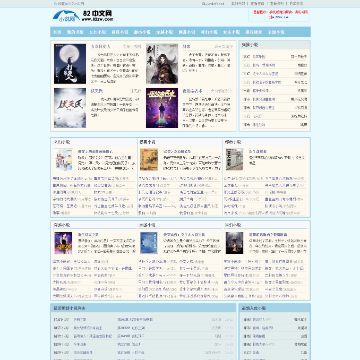Click the title link beside the moon cover

(x=101, y=46)
